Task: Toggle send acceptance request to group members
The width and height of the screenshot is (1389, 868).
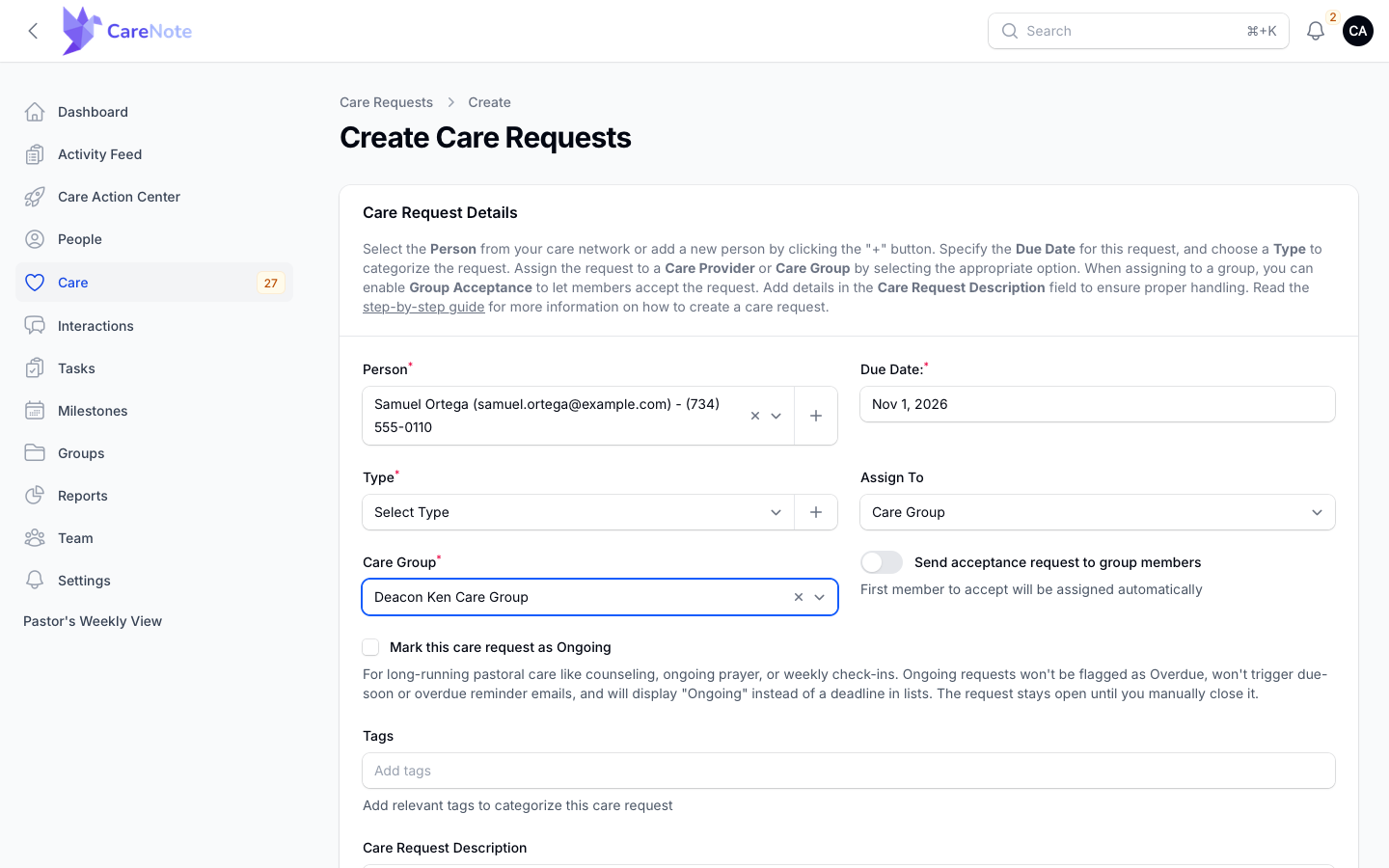Action: pos(882,562)
